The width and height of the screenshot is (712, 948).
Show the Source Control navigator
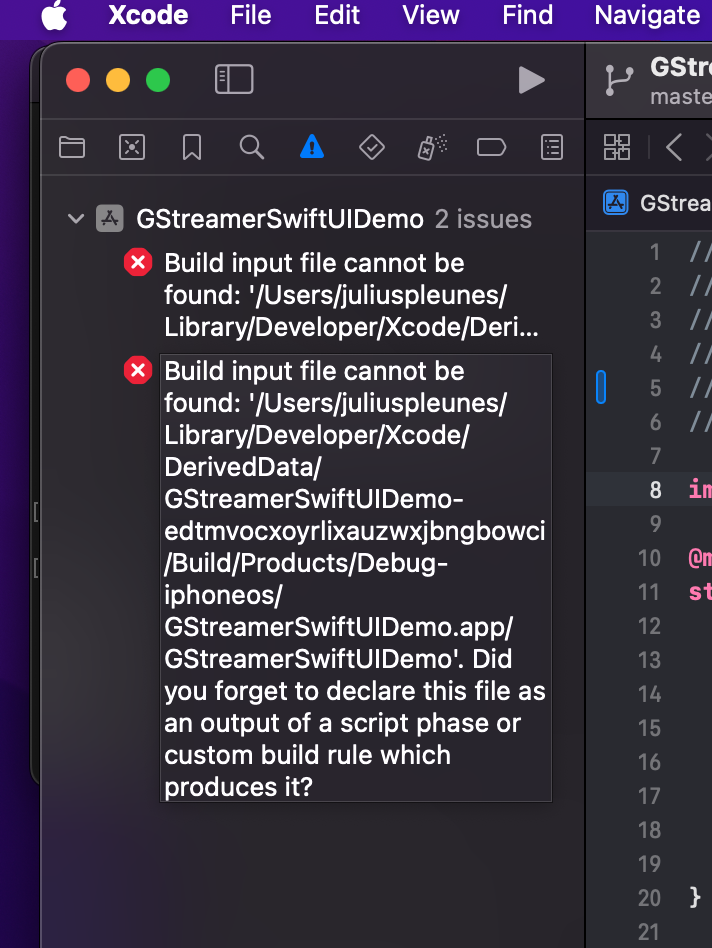[x=132, y=147]
